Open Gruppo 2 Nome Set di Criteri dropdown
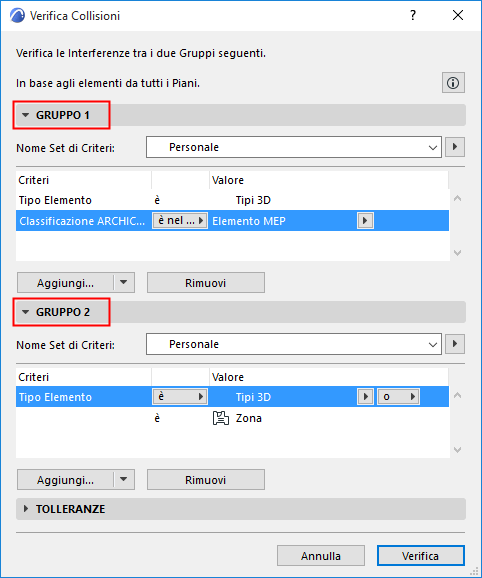482x578 pixels. pyautogui.click(x=294, y=344)
